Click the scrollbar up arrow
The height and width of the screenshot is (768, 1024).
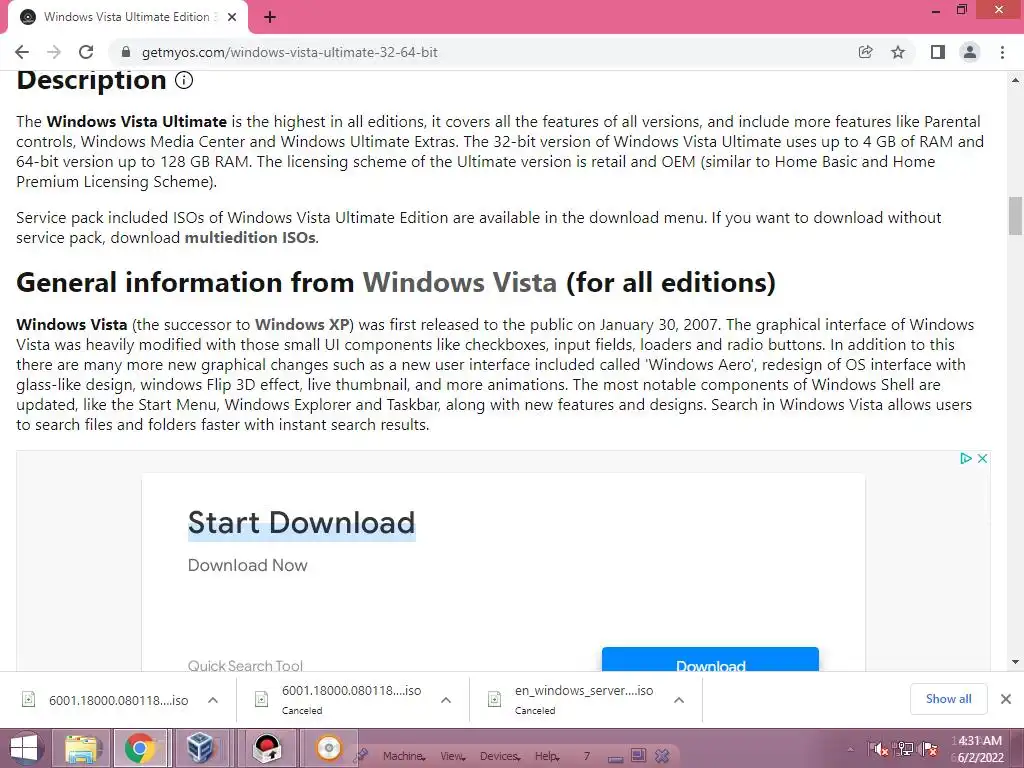pyautogui.click(x=1015, y=80)
